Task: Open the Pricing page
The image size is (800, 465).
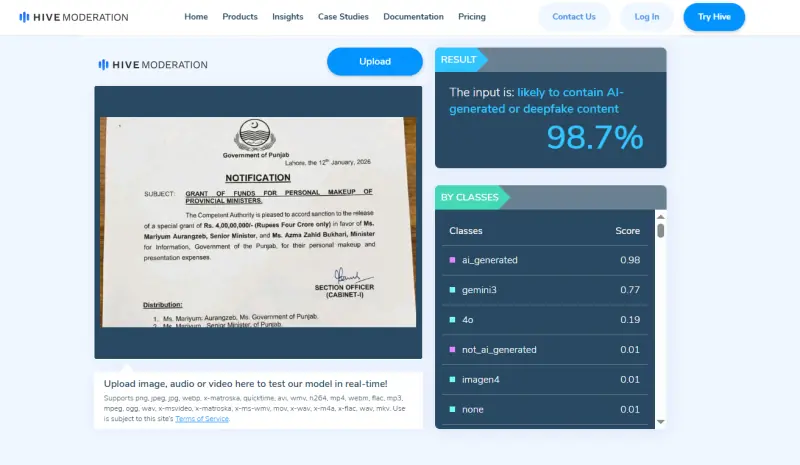Action: coord(472,17)
